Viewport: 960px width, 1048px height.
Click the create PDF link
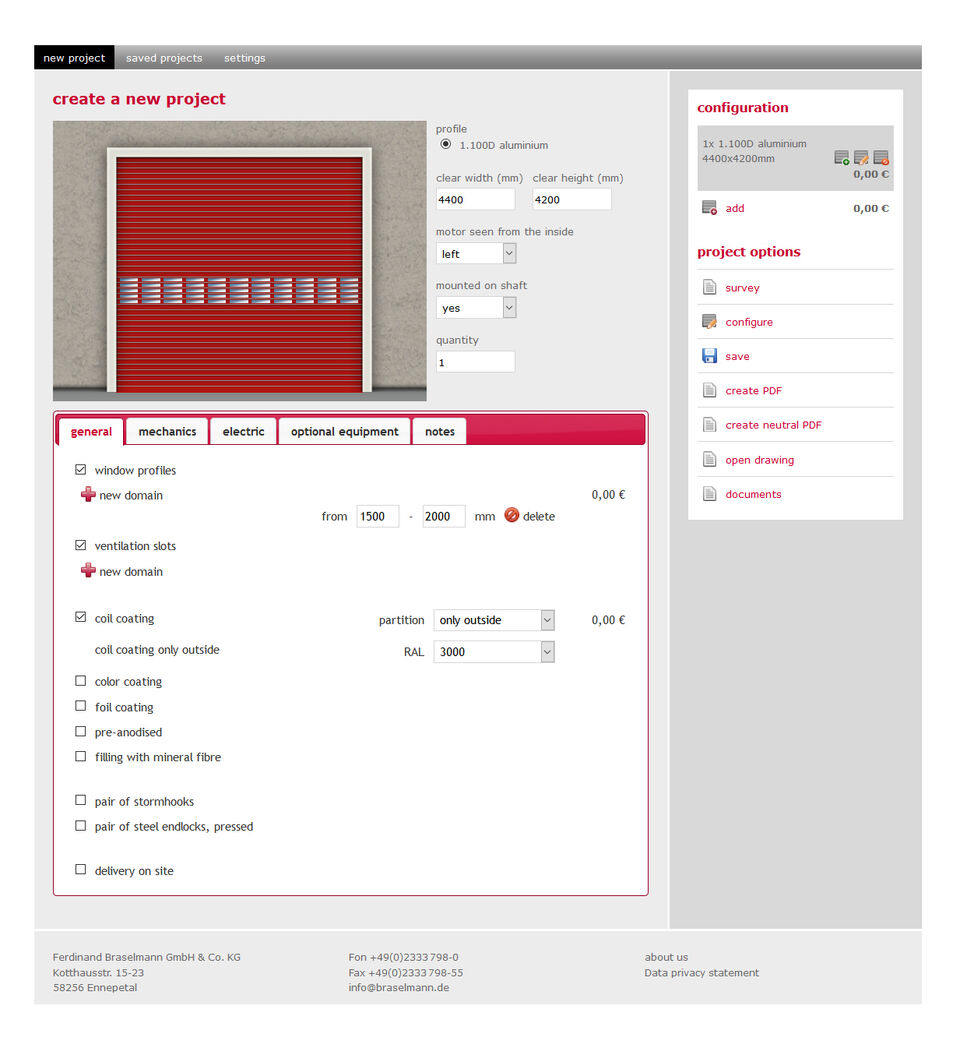coord(753,391)
